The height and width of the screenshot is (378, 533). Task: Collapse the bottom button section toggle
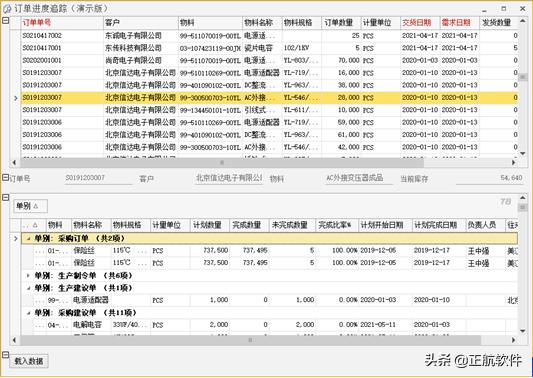5,355
